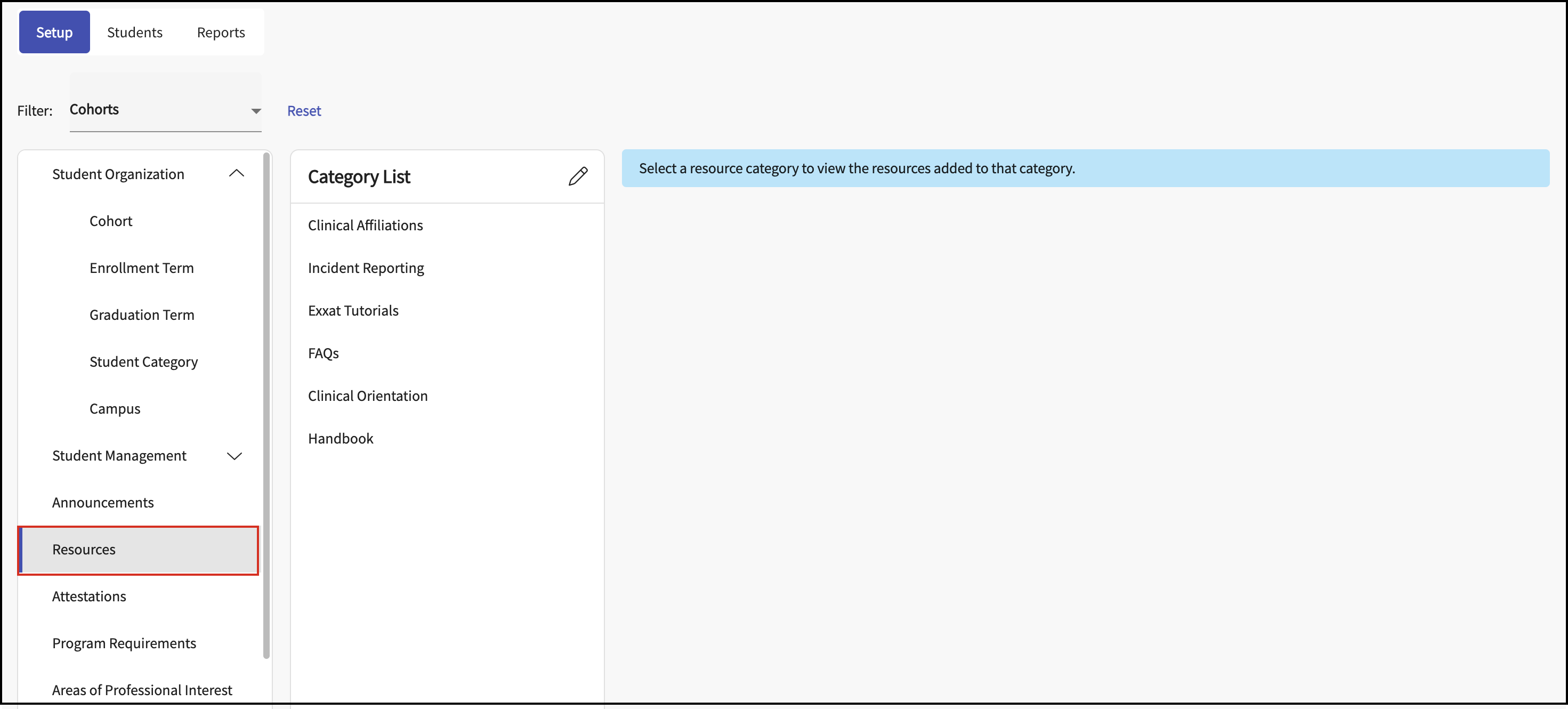The image size is (1568, 709).
Task: Select Graduation Term in sidebar
Action: (x=142, y=315)
